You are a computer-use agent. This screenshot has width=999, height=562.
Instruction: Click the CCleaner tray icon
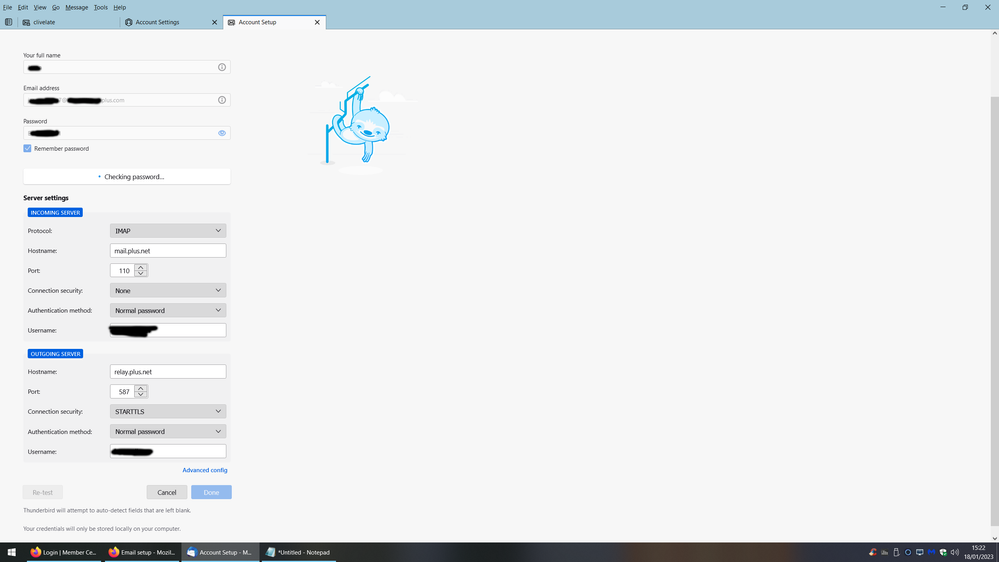coord(873,552)
